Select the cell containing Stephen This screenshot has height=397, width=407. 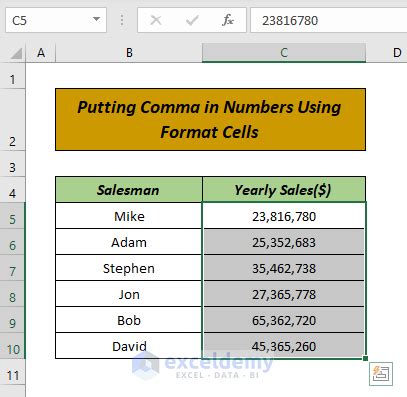point(129,268)
